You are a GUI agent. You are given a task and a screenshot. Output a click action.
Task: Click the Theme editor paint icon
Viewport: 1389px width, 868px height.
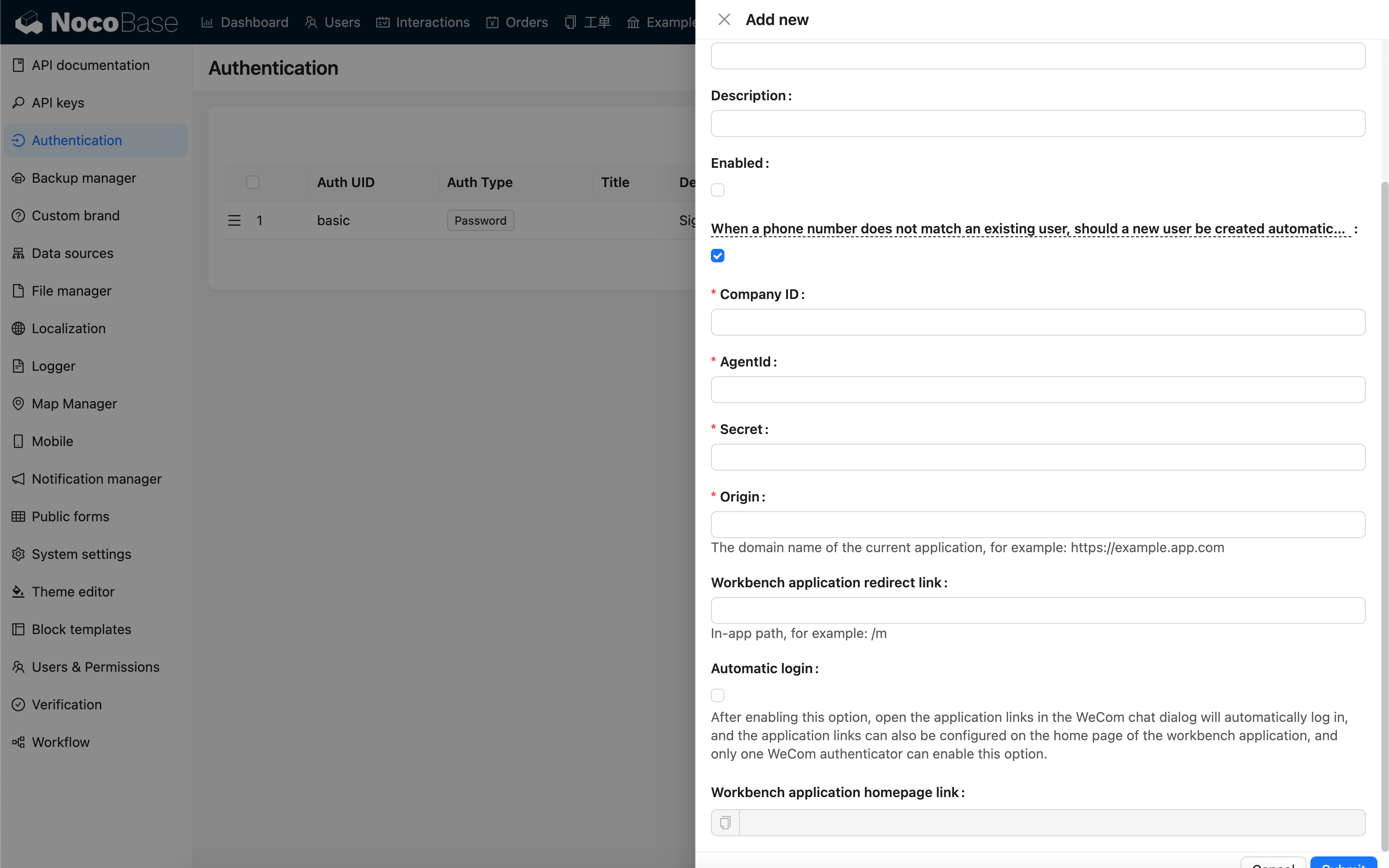tap(18, 591)
